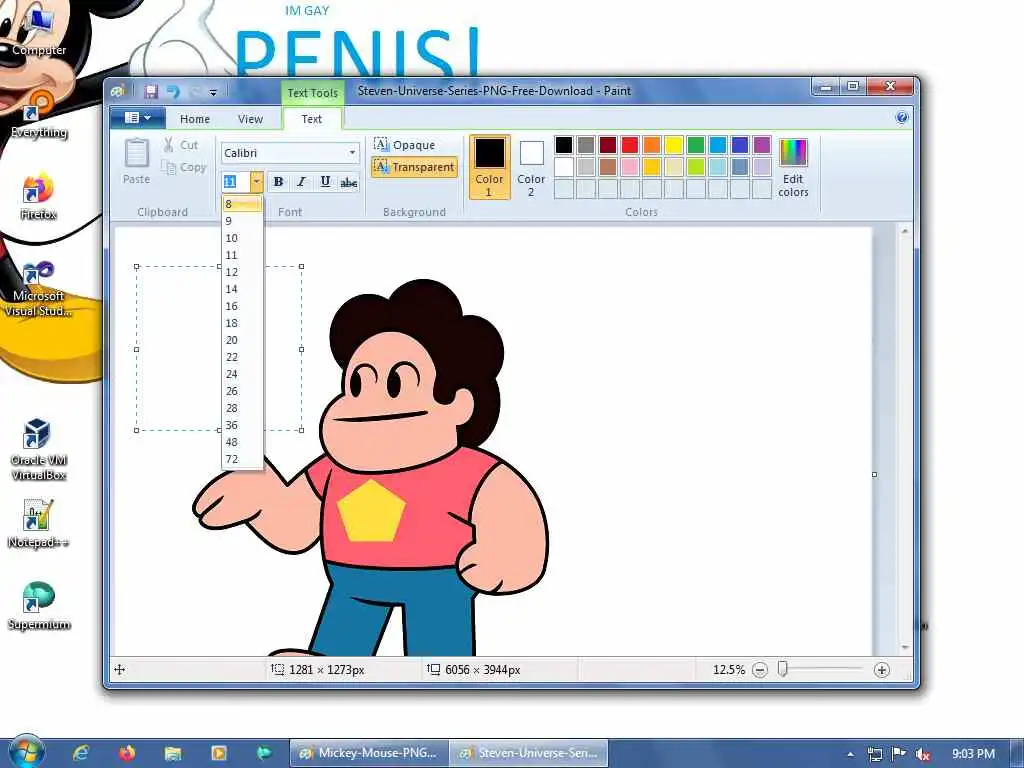Click the Cut button

(x=181, y=145)
